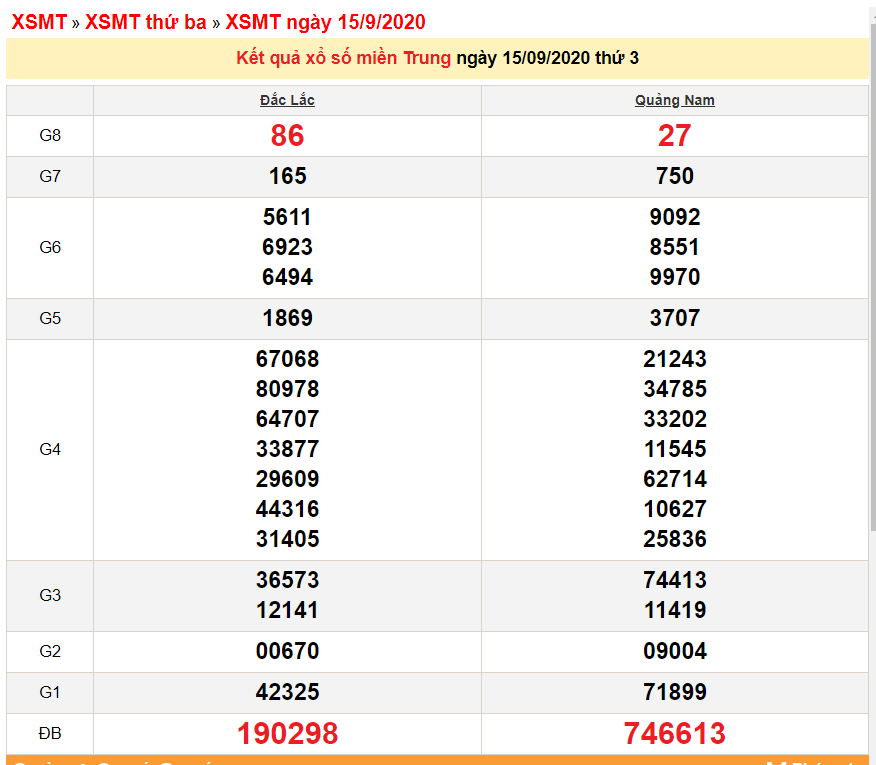Select the G5 prize row label

(49, 317)
